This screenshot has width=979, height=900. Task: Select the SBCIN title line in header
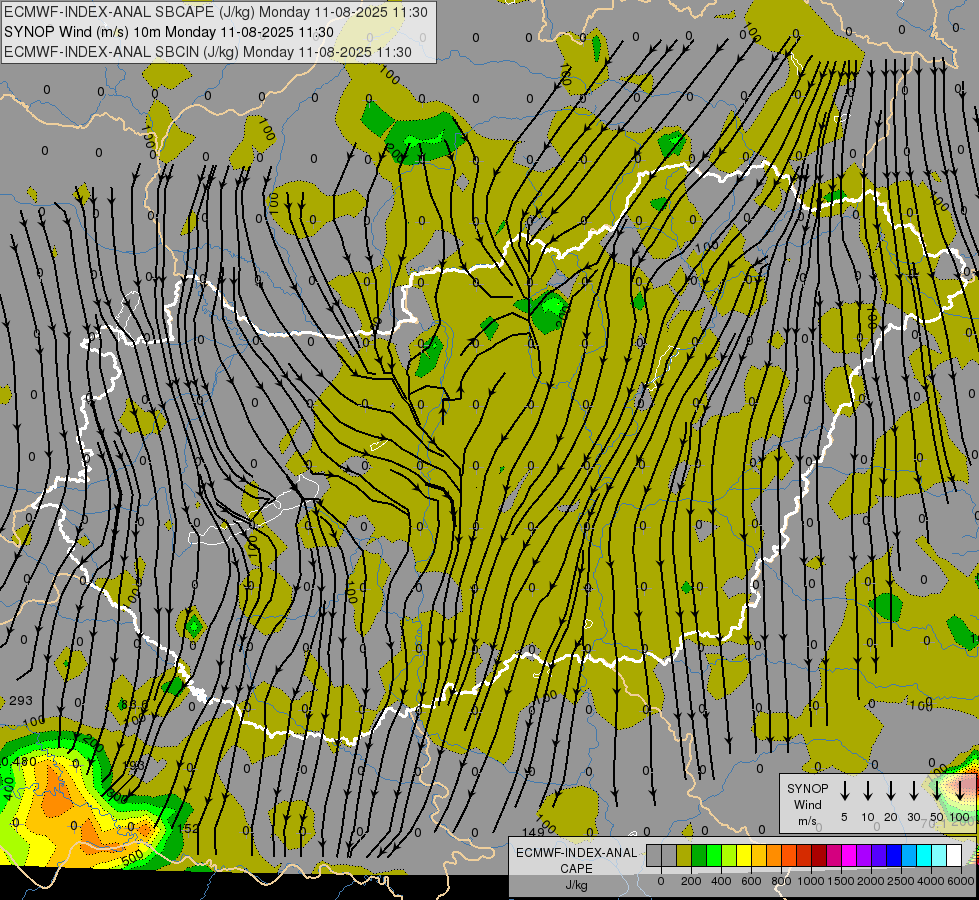208,52
